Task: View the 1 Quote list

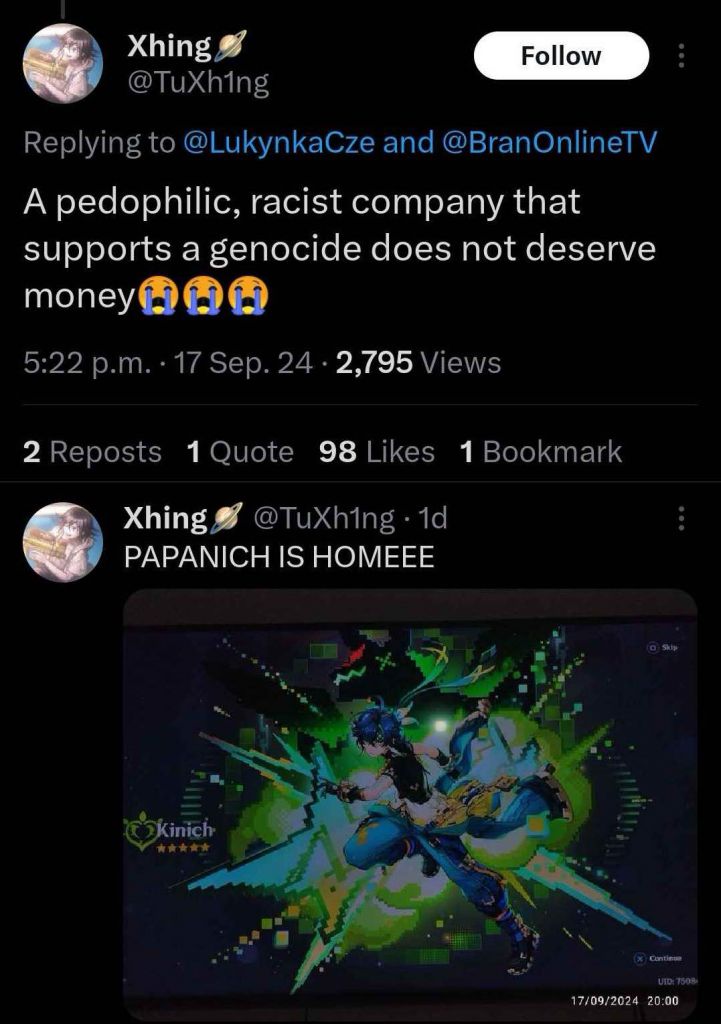Action: [240, 452]
